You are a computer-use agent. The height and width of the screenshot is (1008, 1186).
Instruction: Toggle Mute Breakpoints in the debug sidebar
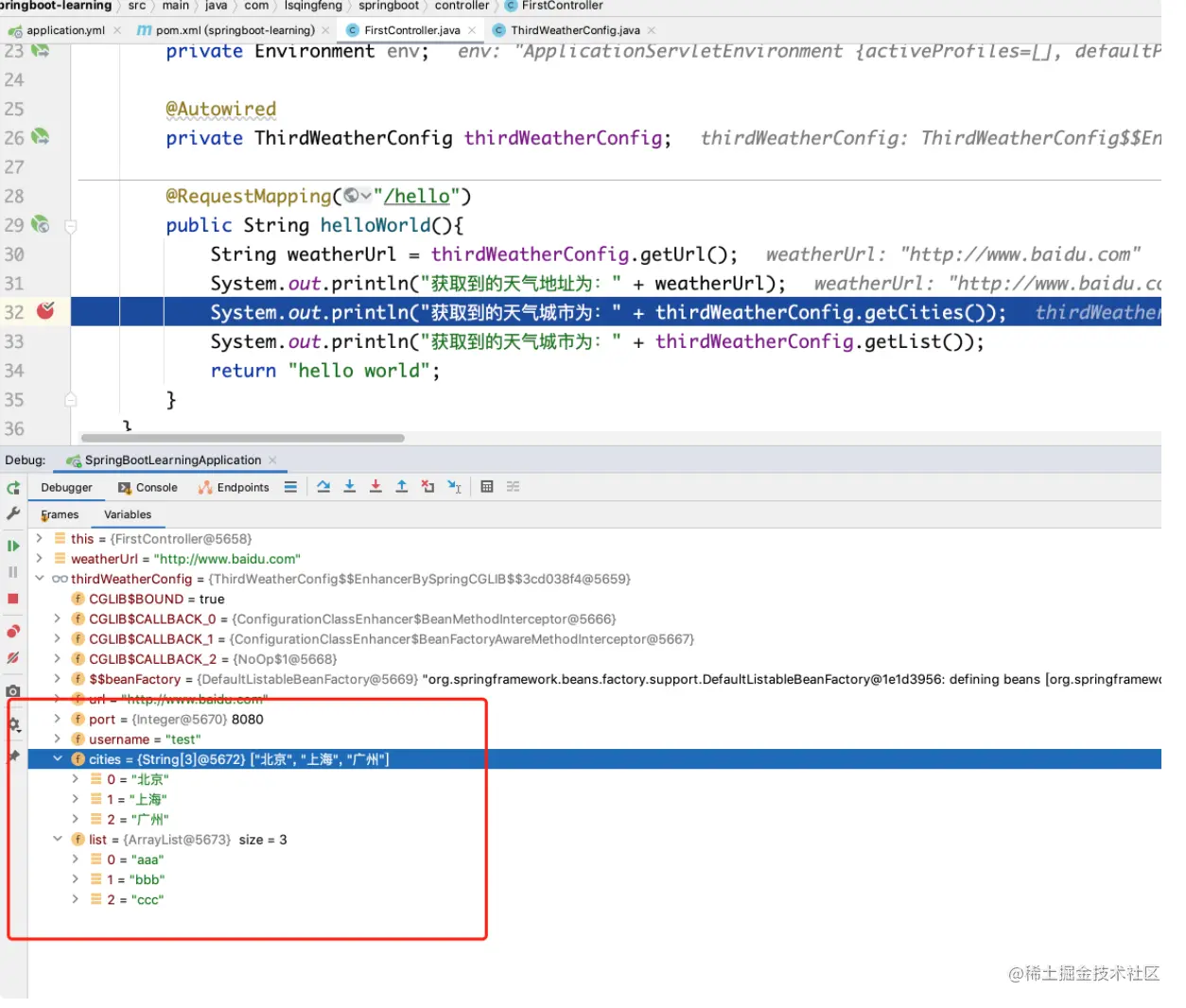pos(13,656)
